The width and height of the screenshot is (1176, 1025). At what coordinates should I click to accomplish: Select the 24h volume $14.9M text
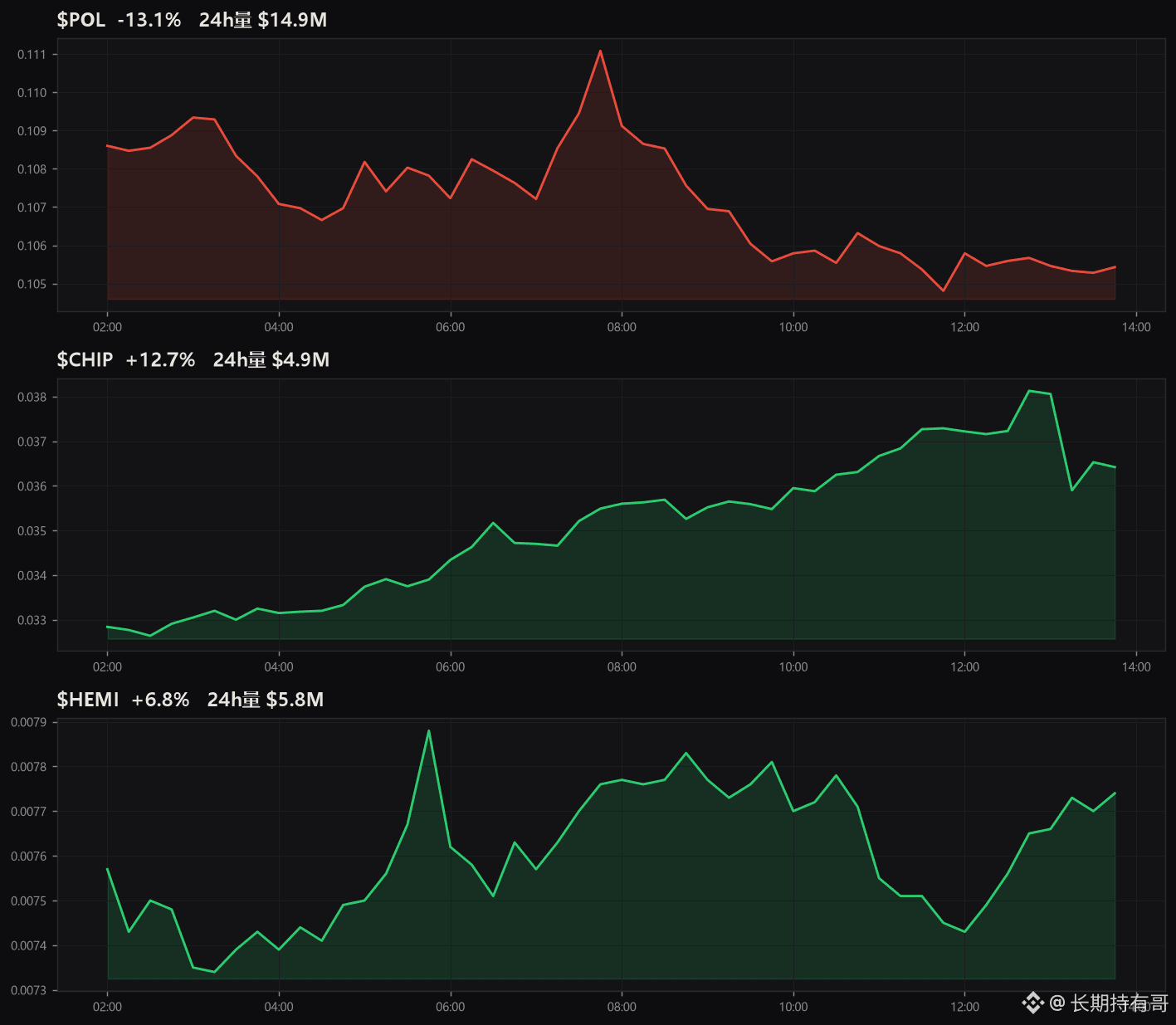point(263,20)
